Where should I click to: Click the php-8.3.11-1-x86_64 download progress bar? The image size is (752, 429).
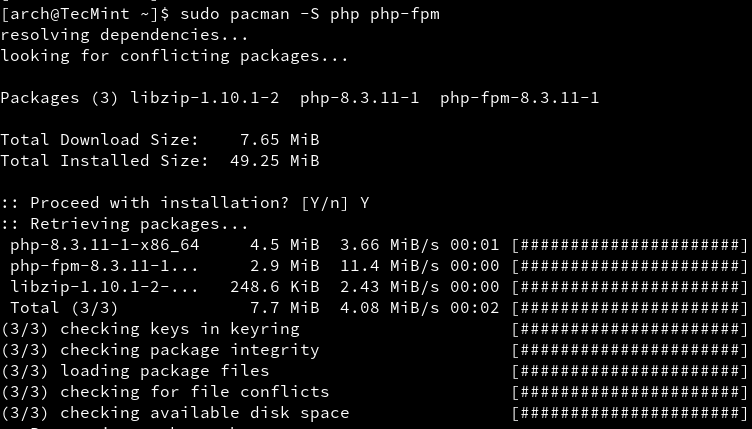[629, 245]
